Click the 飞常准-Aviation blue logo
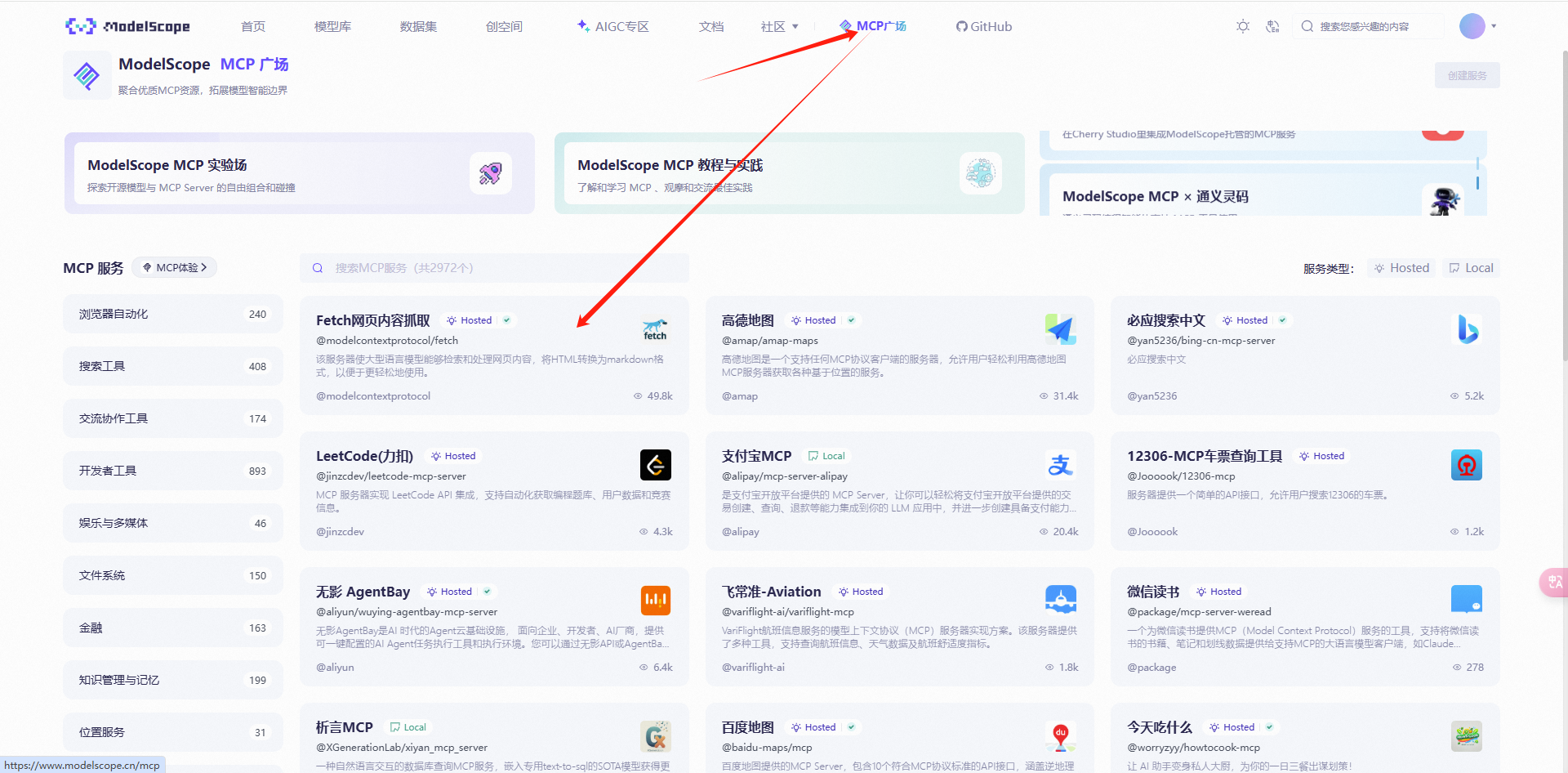Screen dimensions: 1568x773 pyautogui.click(x=1060, y=601)
